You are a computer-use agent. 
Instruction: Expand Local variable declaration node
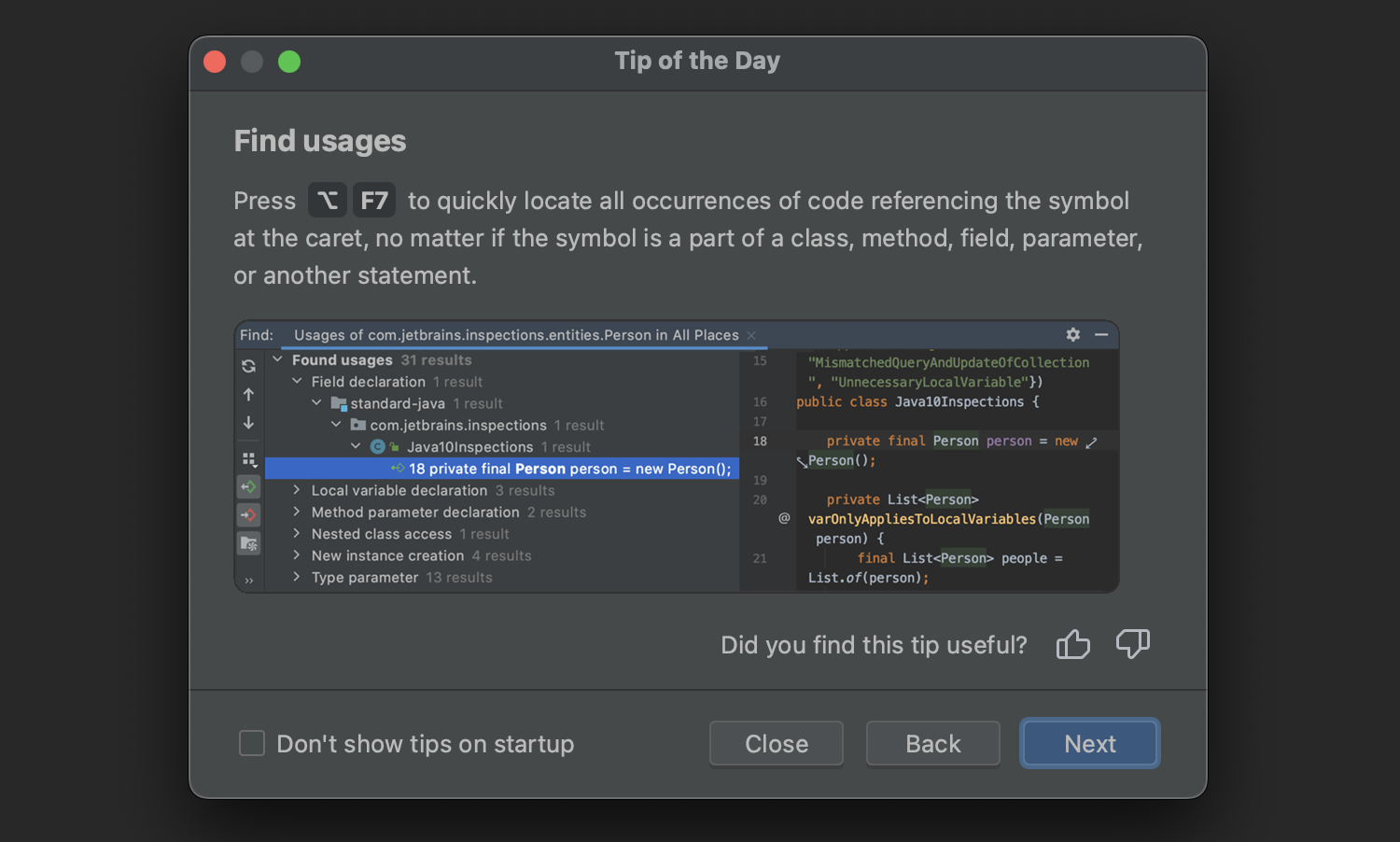point(297,490)
